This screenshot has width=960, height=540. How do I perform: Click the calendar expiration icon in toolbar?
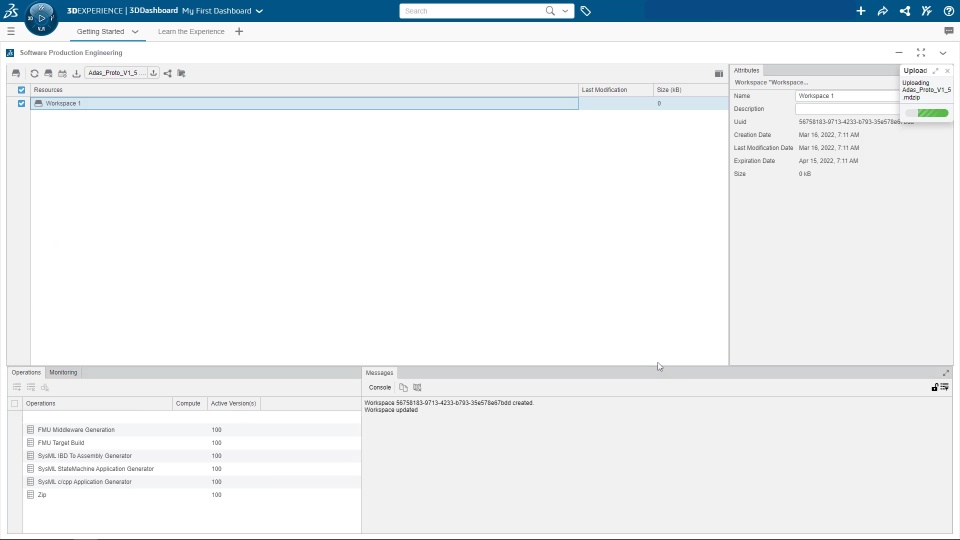pyautogui.click(x=62, y=73)
